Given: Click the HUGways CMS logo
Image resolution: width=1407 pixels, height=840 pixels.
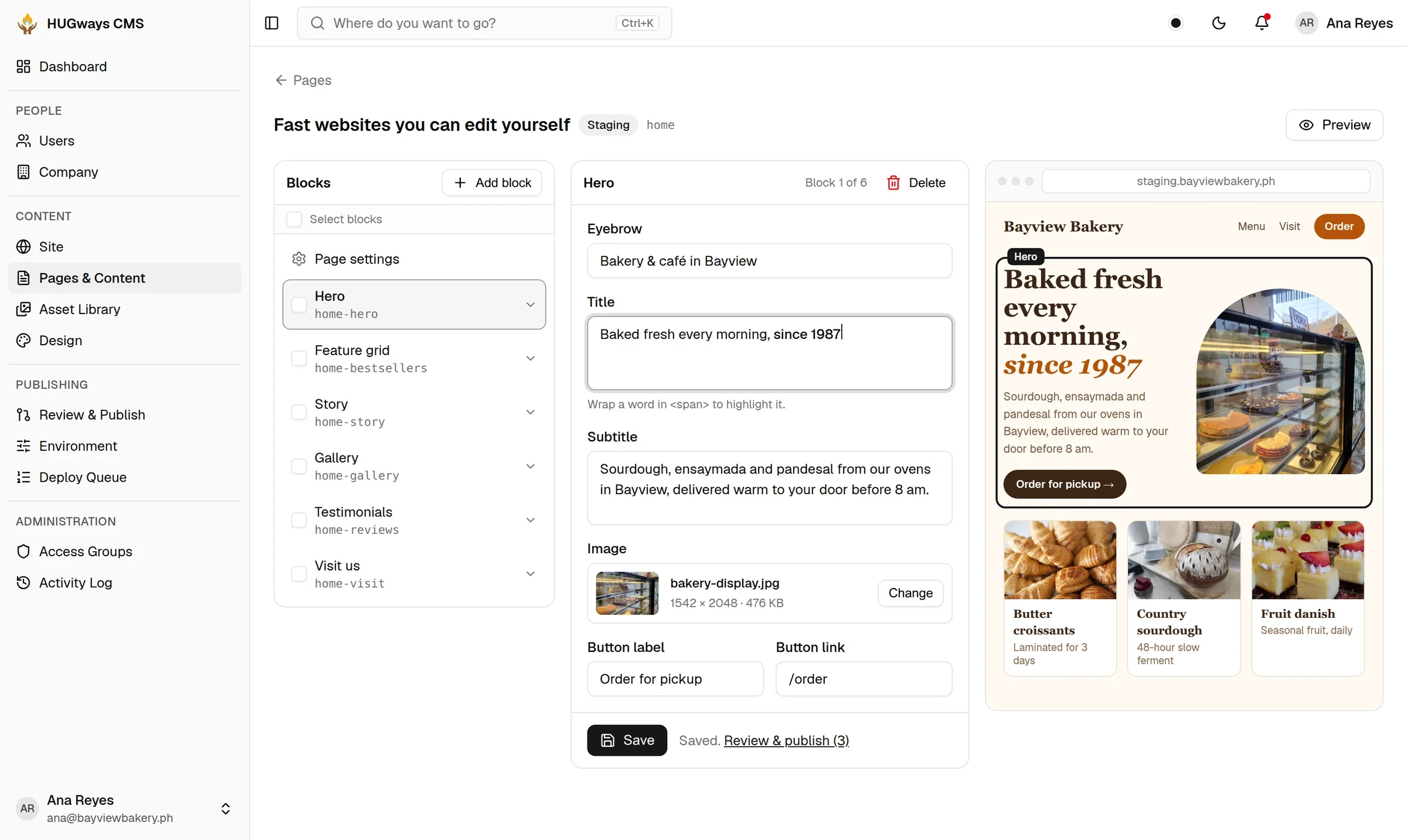Looking at the screenshot, I should click(27, 23).
